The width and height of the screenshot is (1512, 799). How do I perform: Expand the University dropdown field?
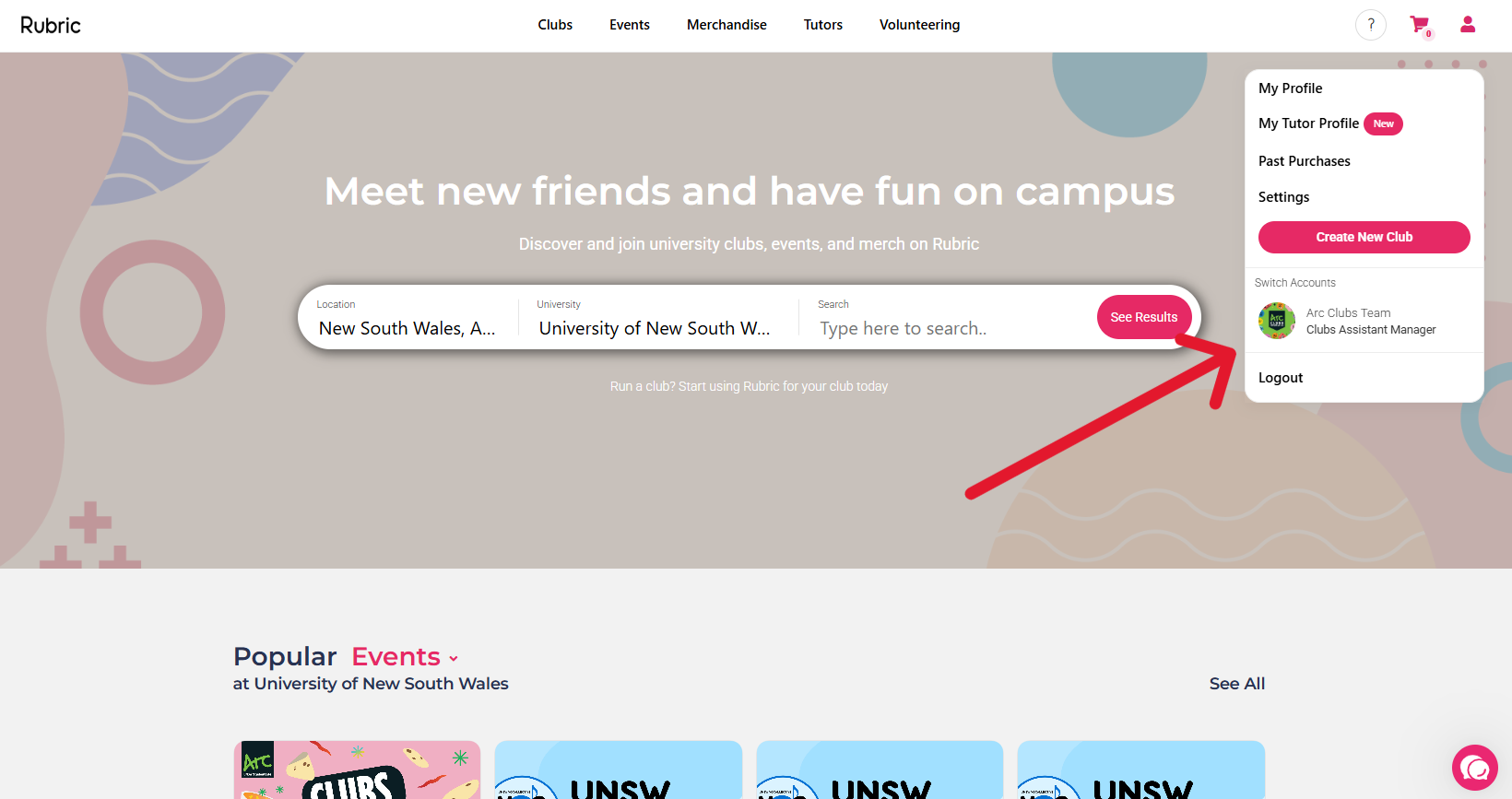(655, 317)
